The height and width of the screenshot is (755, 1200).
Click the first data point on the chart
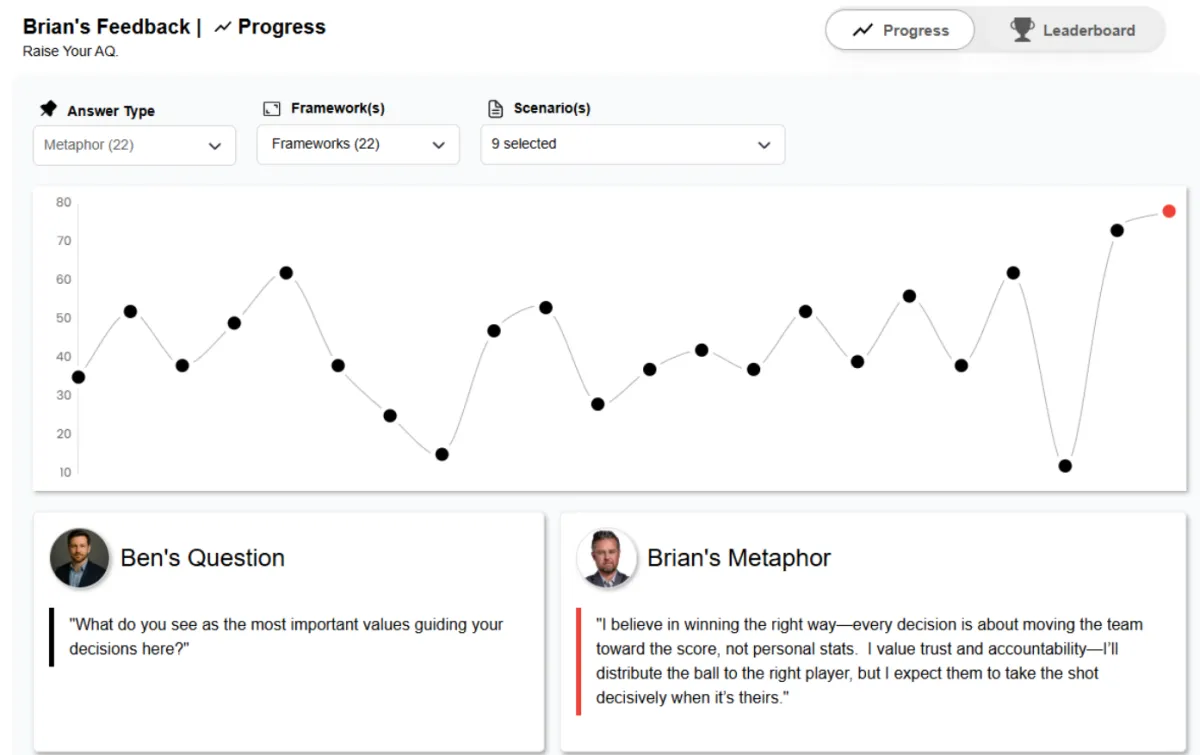coord(78,377)
